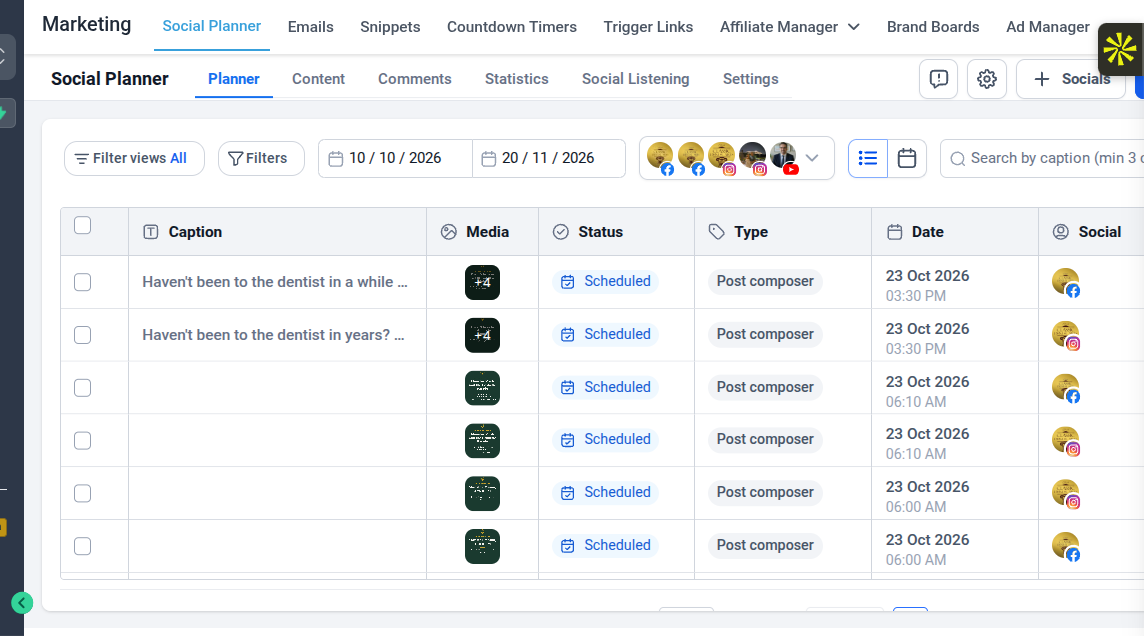Select the Settings sub-tab
The height and width of the screenshot is (636, 1144).
pyautogui.click(x=751, y=79)
